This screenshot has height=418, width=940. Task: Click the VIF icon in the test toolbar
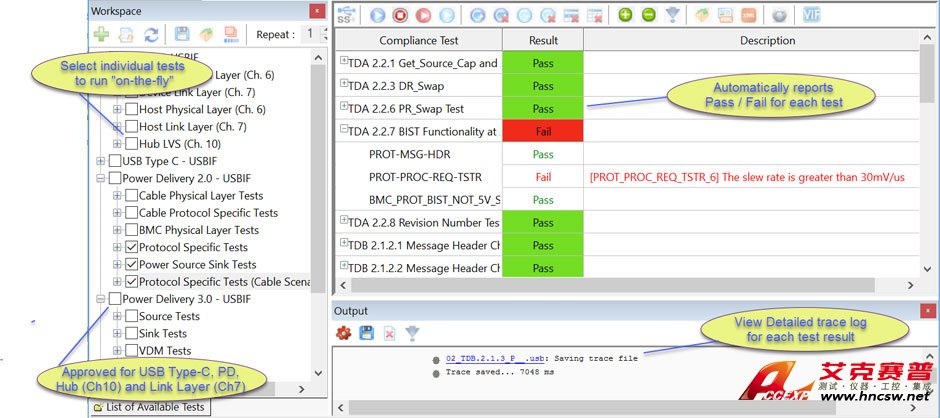pos(812,15)
